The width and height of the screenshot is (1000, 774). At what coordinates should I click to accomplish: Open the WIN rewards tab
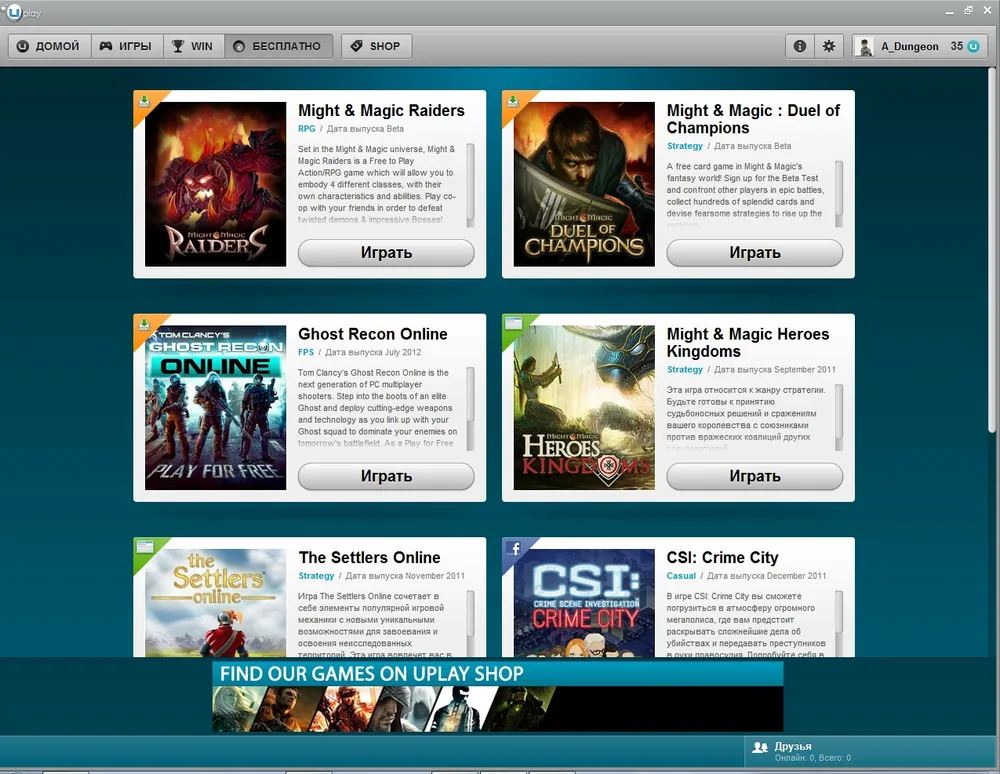pos(194,46)
